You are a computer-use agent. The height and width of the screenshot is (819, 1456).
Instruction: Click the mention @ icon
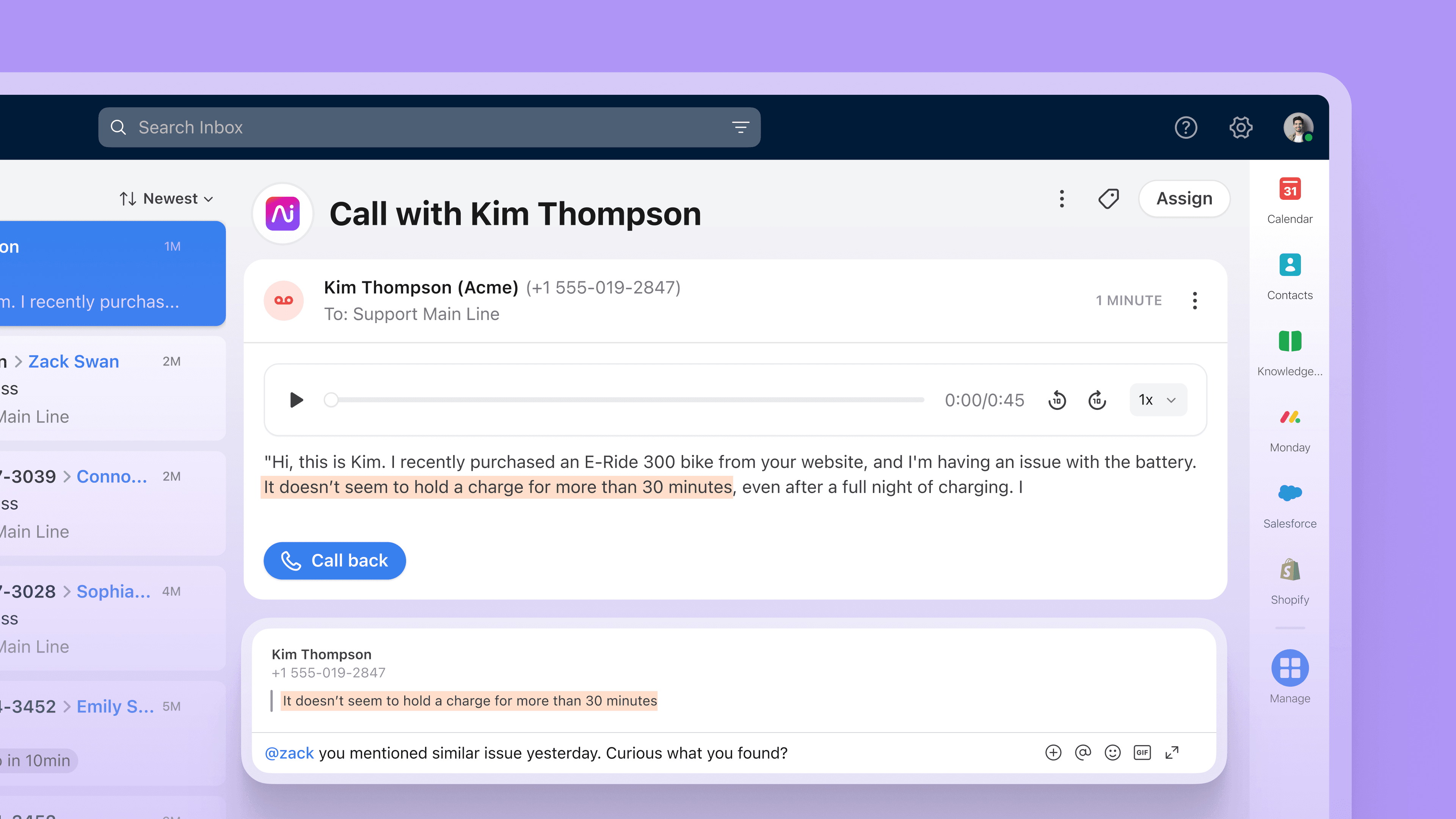(1083, 752)
